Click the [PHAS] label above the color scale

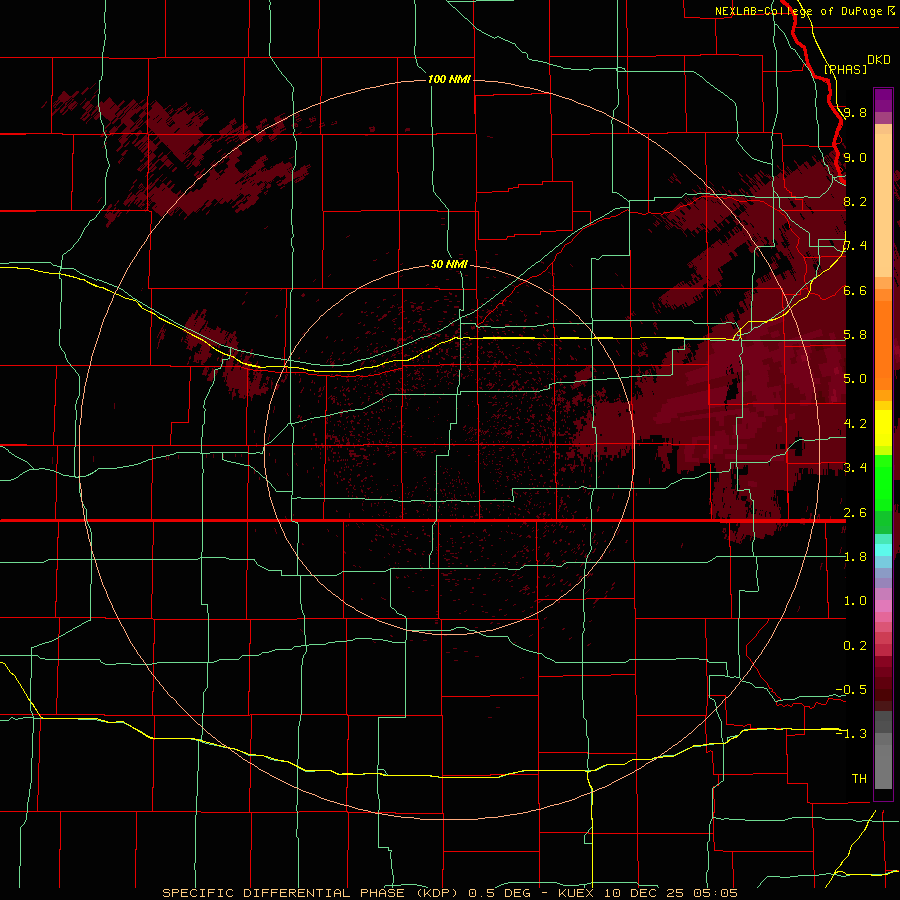coord(845,69)
